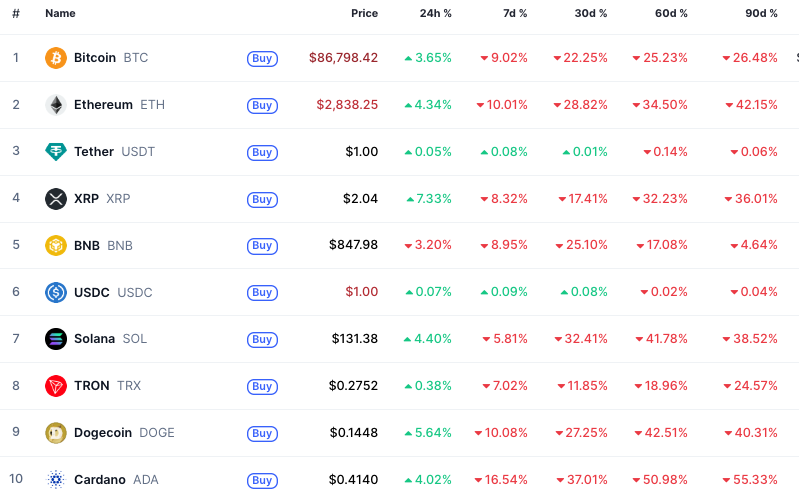799x501 pixels.
Task: Click the Tether coin logo icon
Action: coord(56,152)
